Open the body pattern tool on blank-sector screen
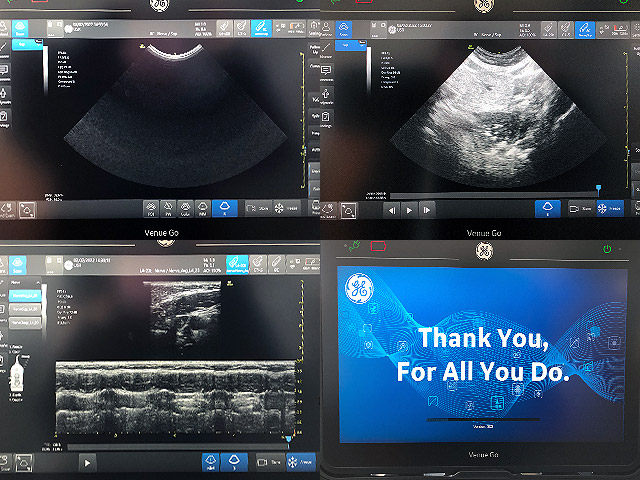640x480 pixels. [x=4, y=96]
